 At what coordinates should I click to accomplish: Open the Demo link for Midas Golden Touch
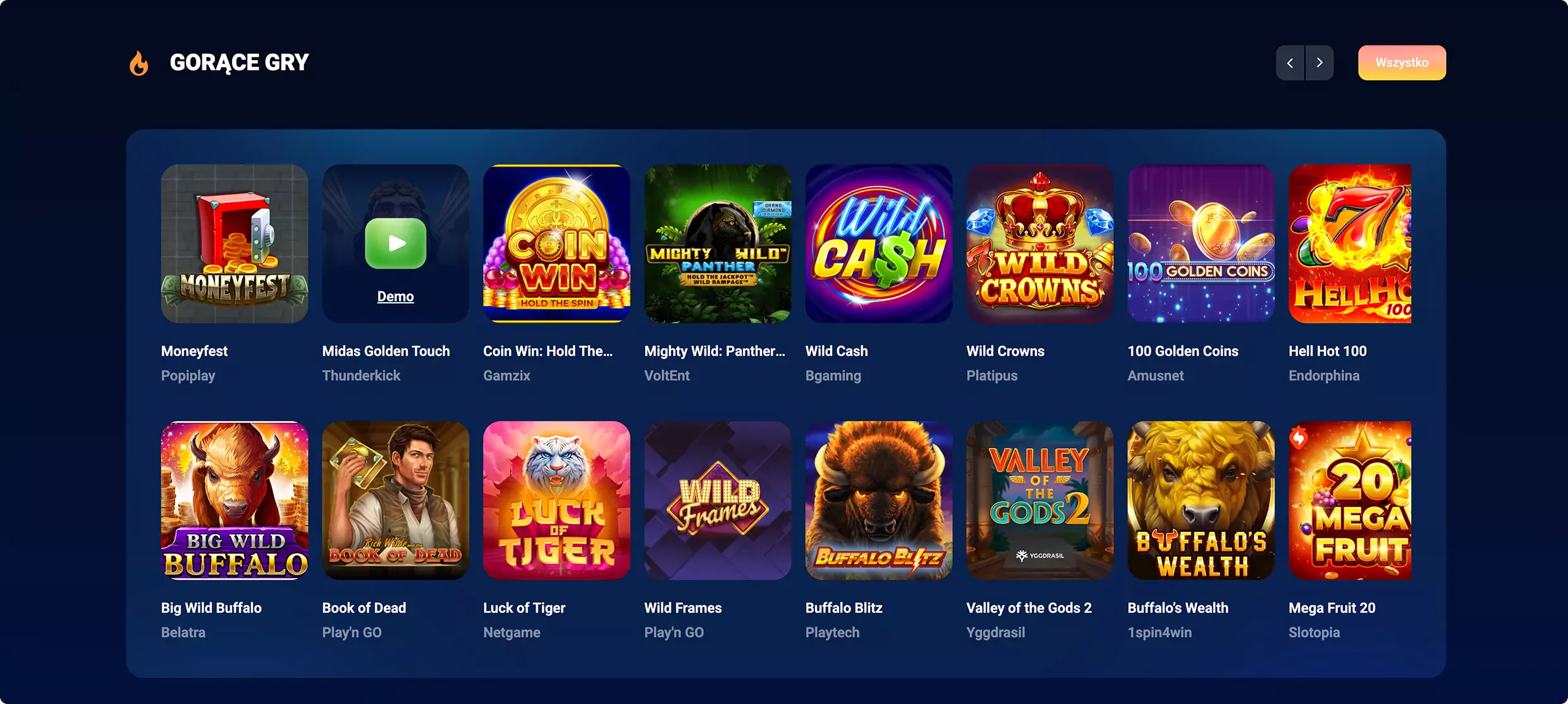396,296
